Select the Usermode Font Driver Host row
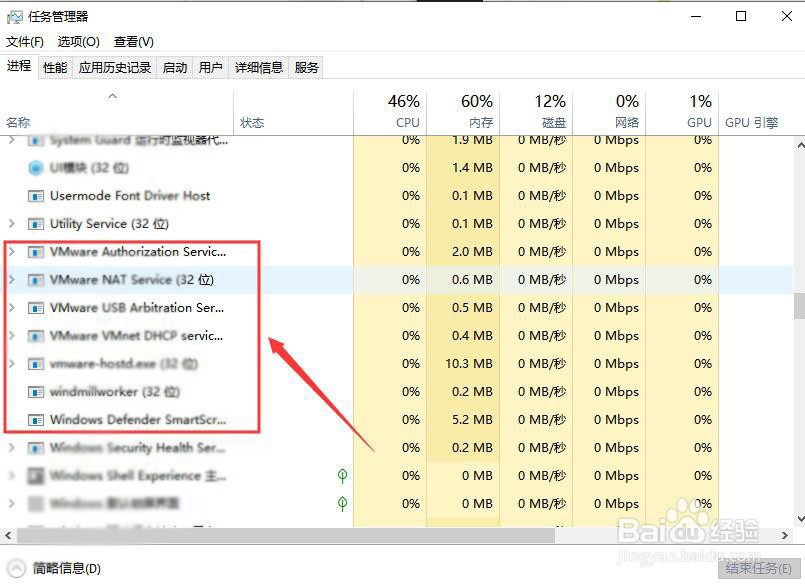This screenshot has height=584, width=805. [x=398, y=196]
